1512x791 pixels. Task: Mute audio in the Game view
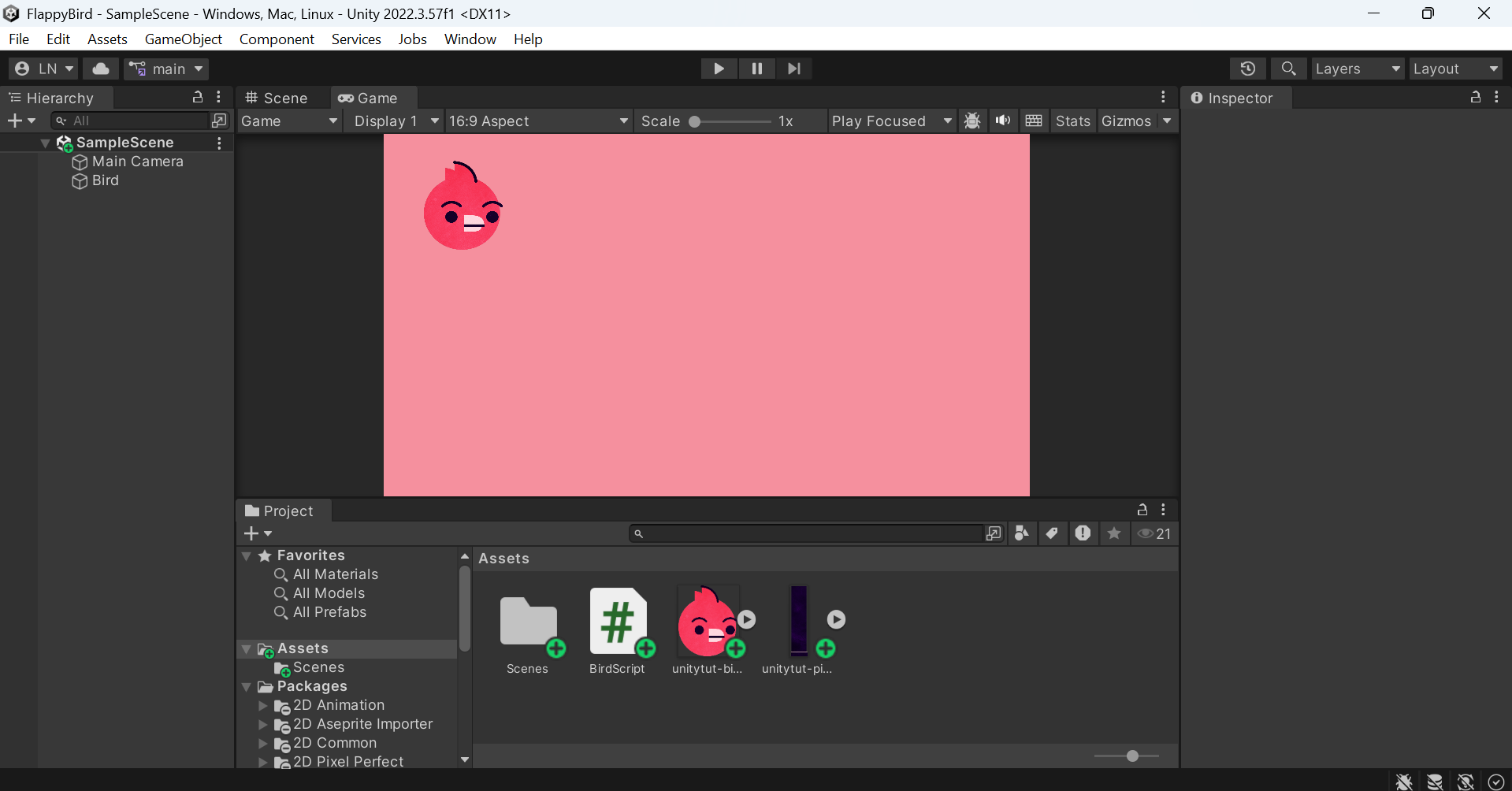coord(1003,121)
